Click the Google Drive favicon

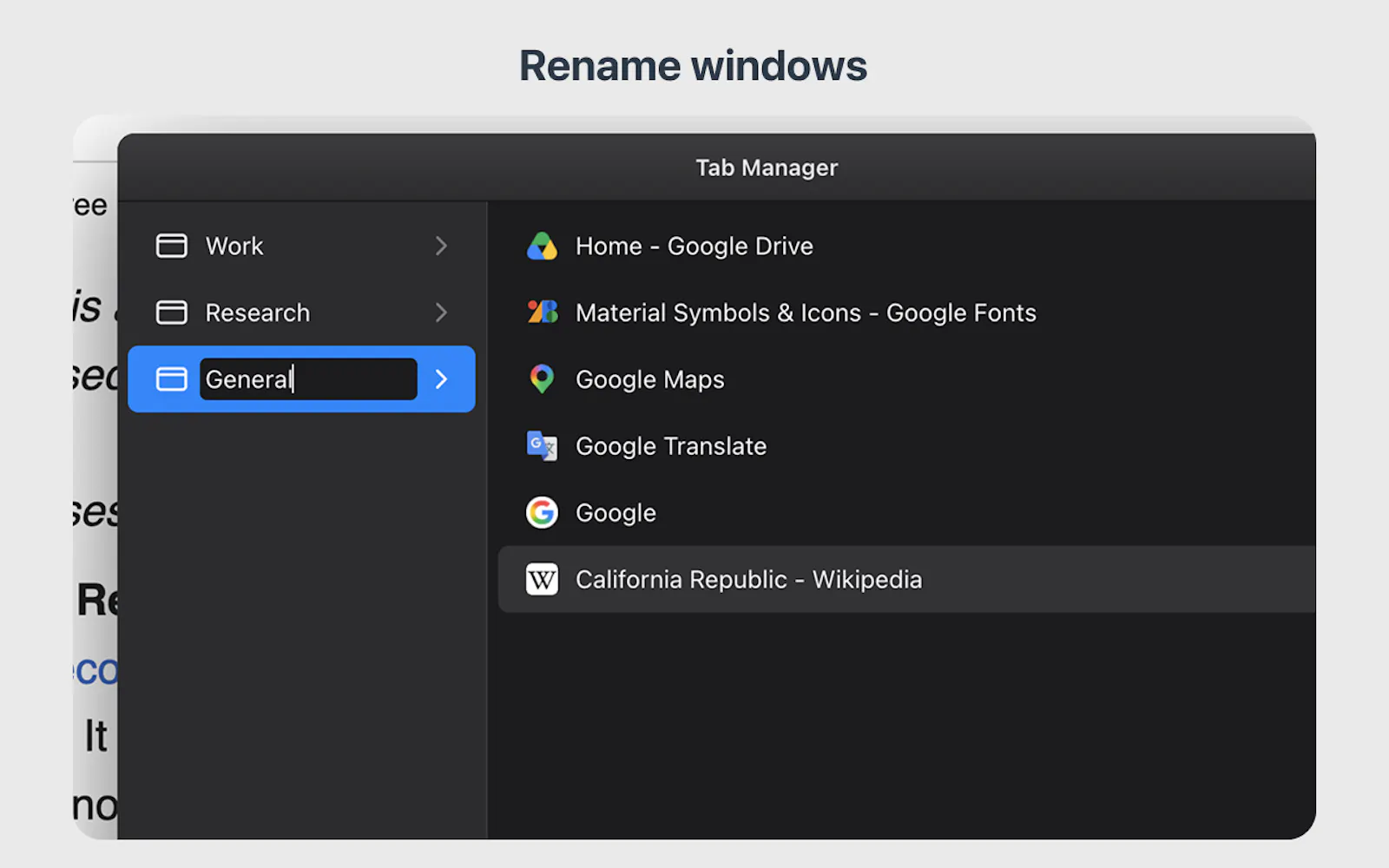[x=542, y=247]
